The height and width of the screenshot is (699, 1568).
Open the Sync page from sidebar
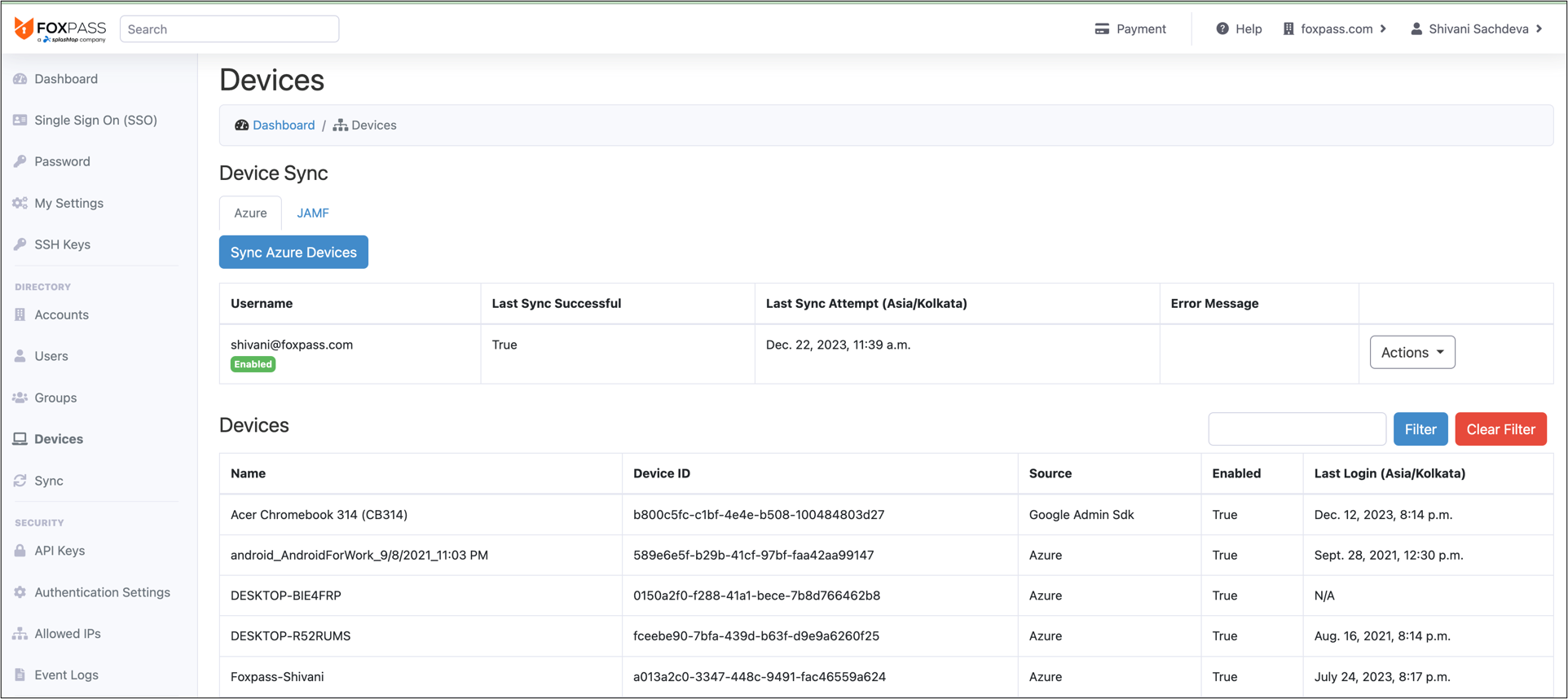coord(48,481)
